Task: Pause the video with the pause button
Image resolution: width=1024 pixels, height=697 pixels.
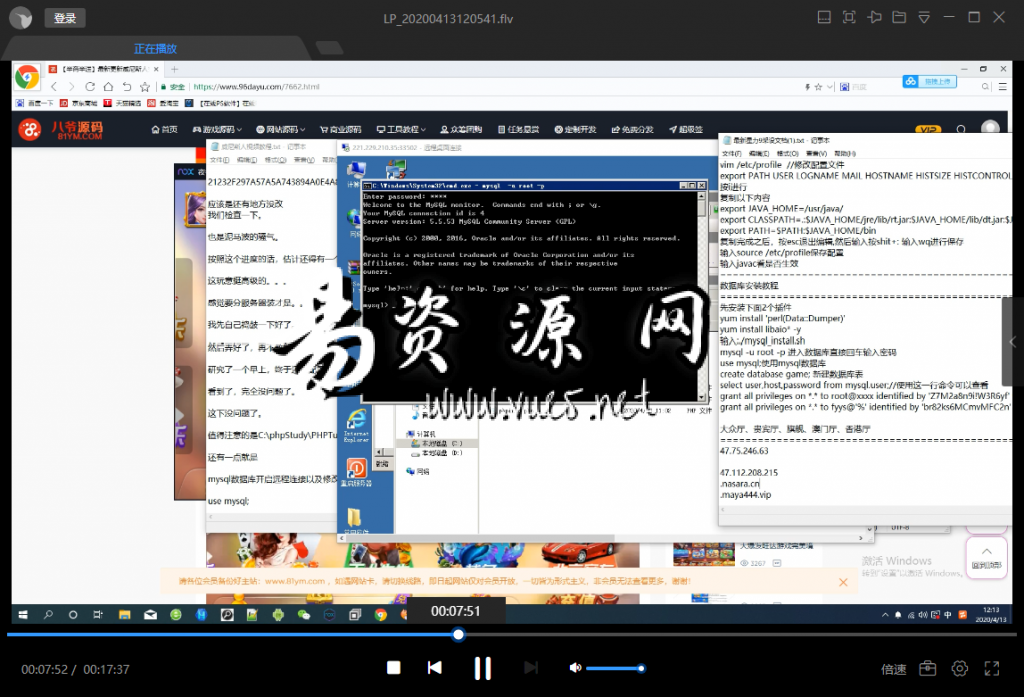Action: click(x=483, y=668)
